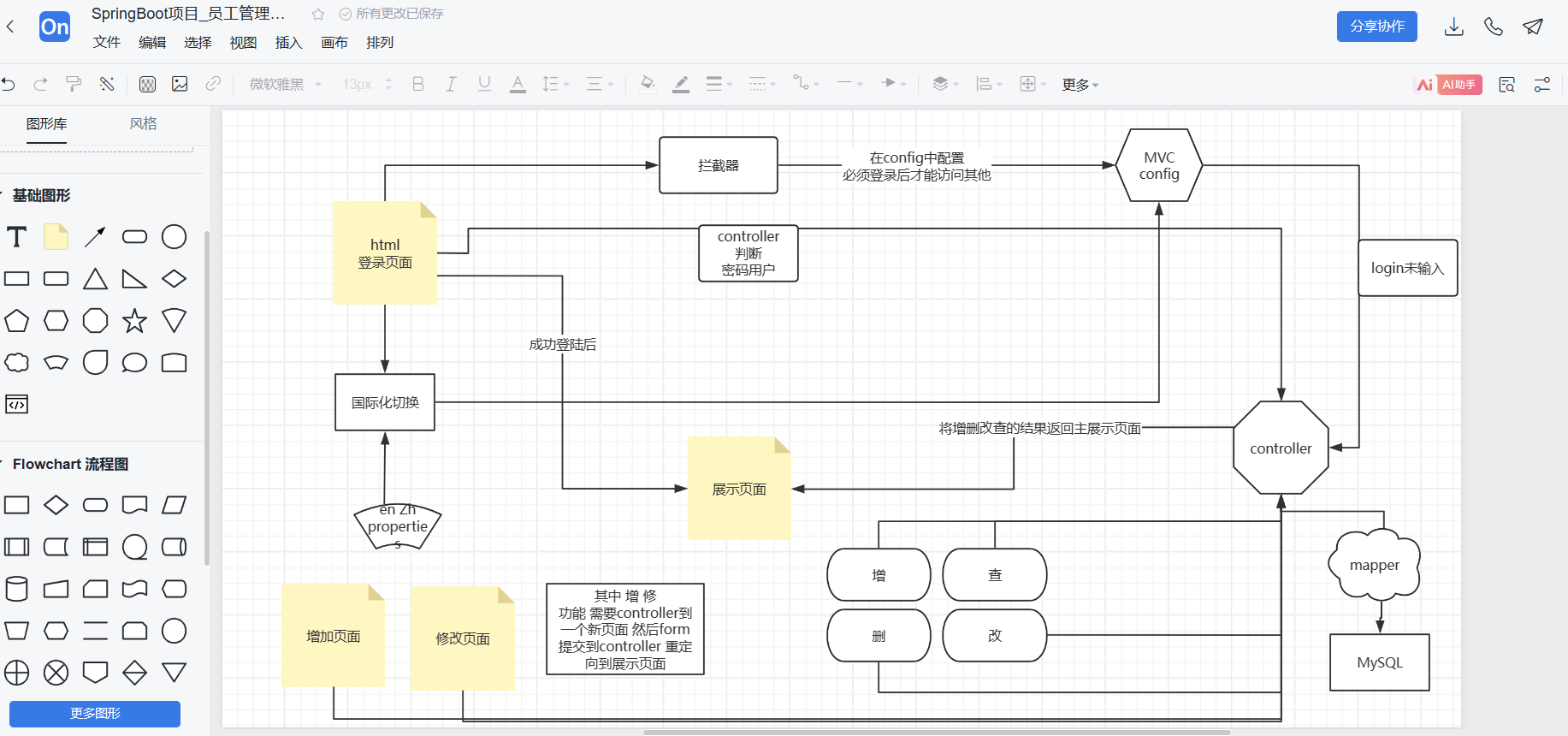The height and width of the screenshot is (736, 1568).
Task: Select the circle with X flowchart shape
Action: pyautogui.click(x=56, y=673)
